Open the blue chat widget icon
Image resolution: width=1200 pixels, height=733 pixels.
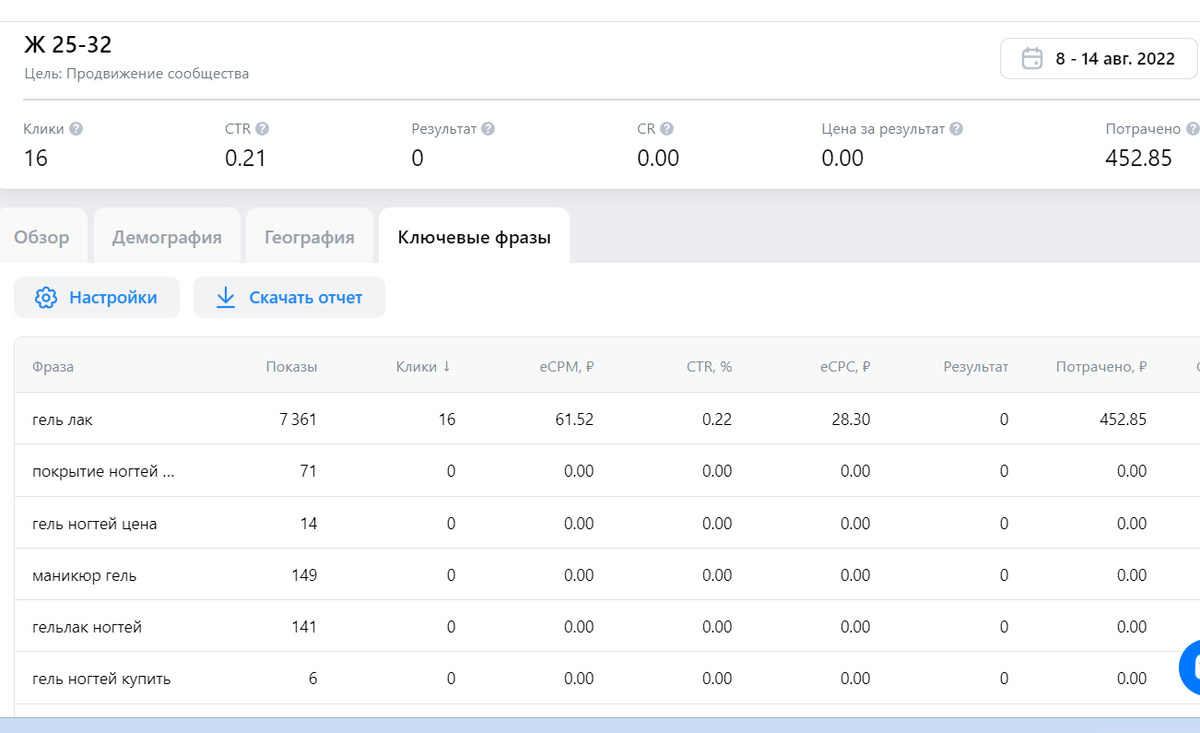(x=1190, y=667)
